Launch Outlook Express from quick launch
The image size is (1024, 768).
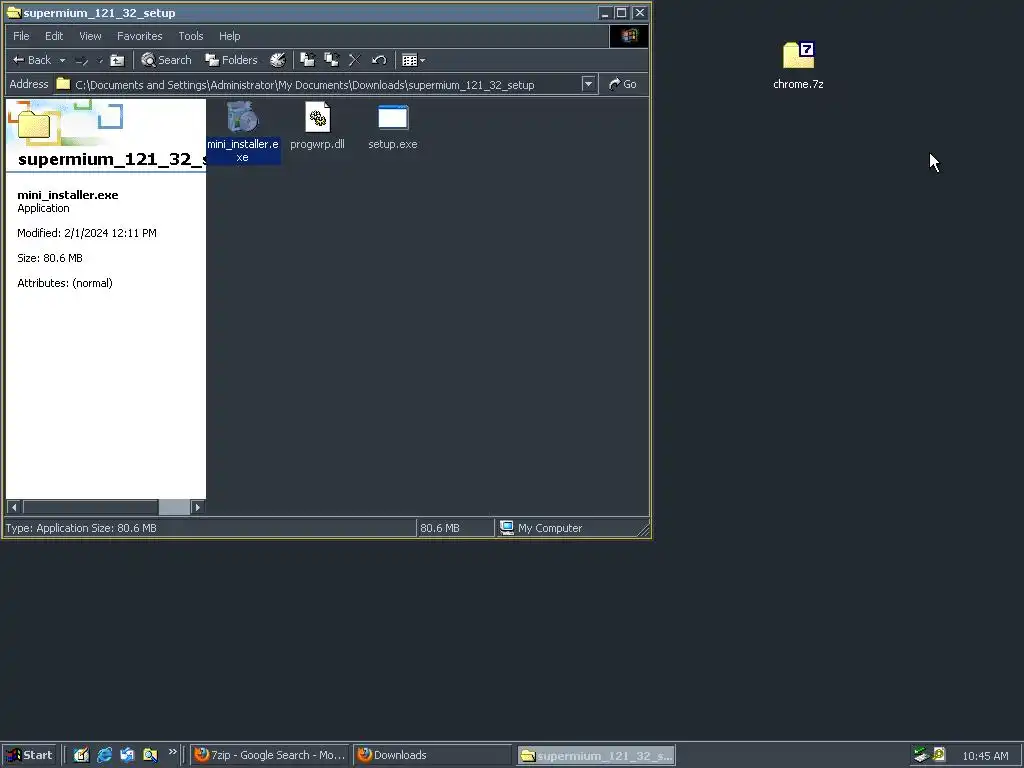click(x=127, y=755)
